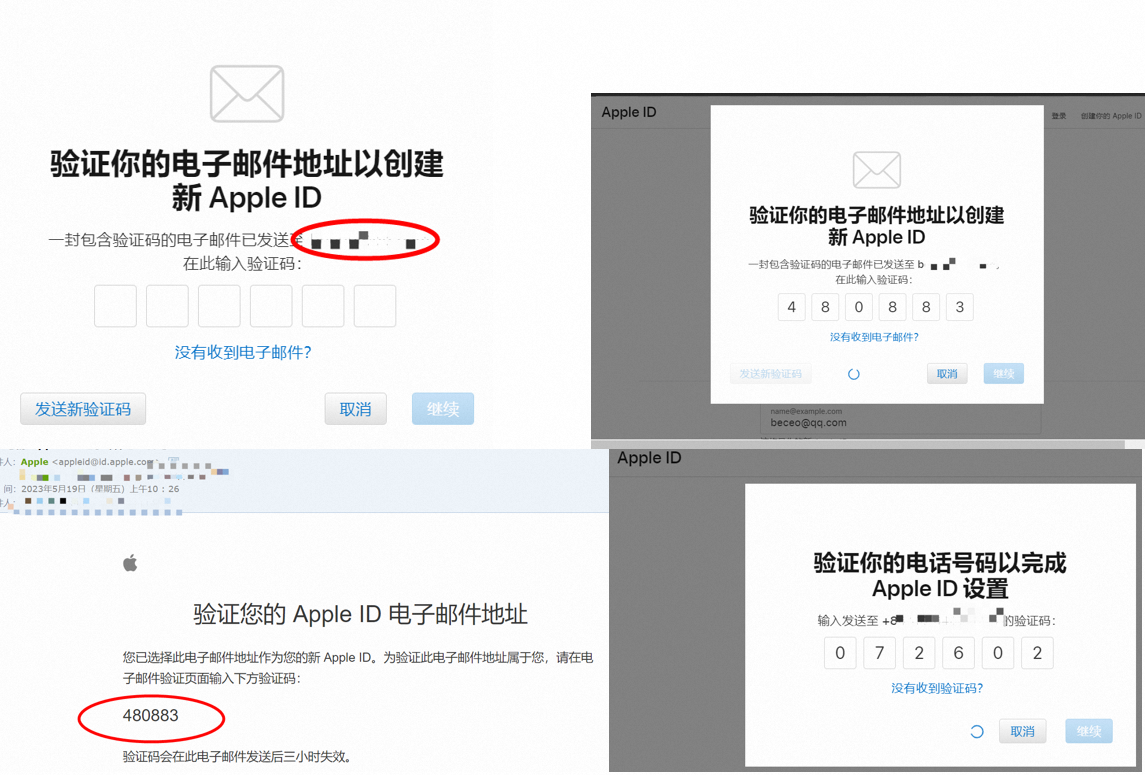1145x775 pixels.
Task: Click the sender address appleid@id.apple.com
Action: [103, 462]
